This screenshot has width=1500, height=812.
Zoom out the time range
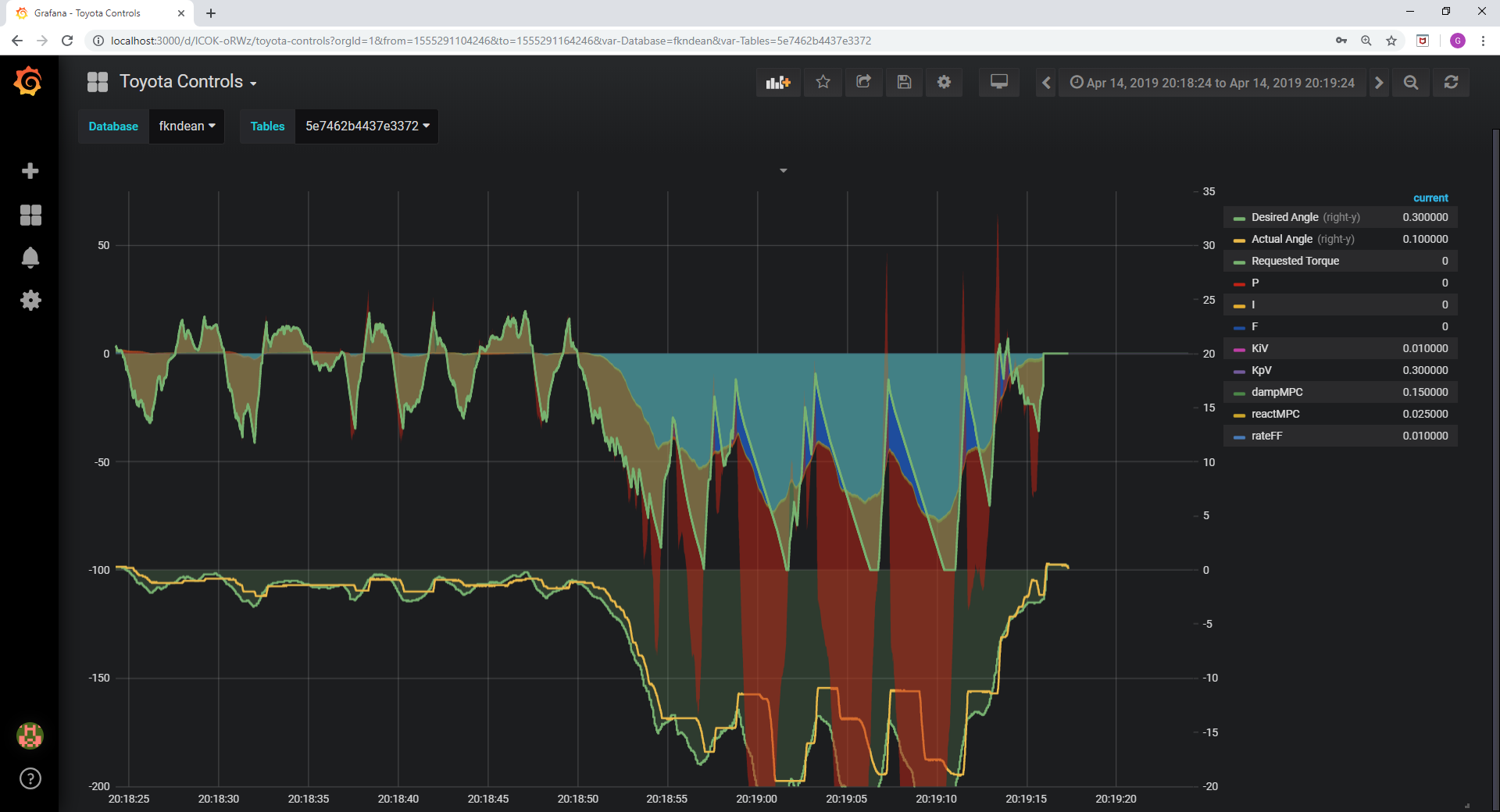(x=1411, y=82)
